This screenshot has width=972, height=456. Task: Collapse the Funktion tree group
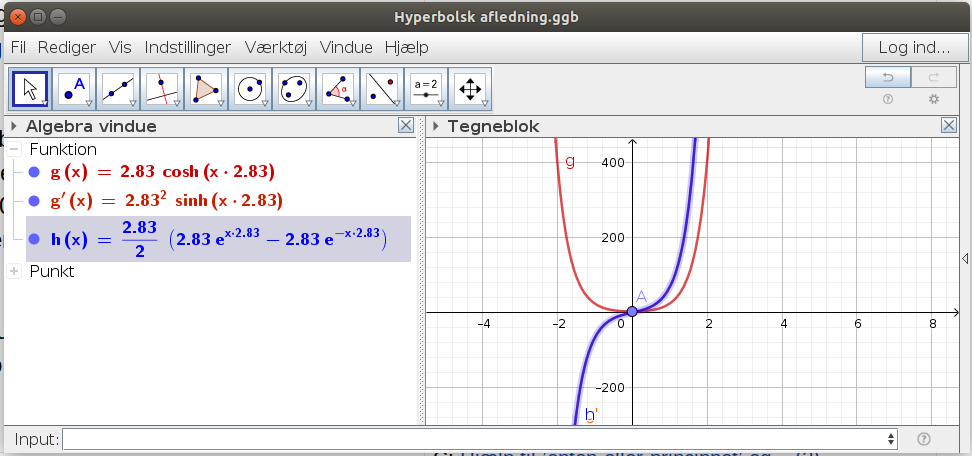click(x=15, y=149)
